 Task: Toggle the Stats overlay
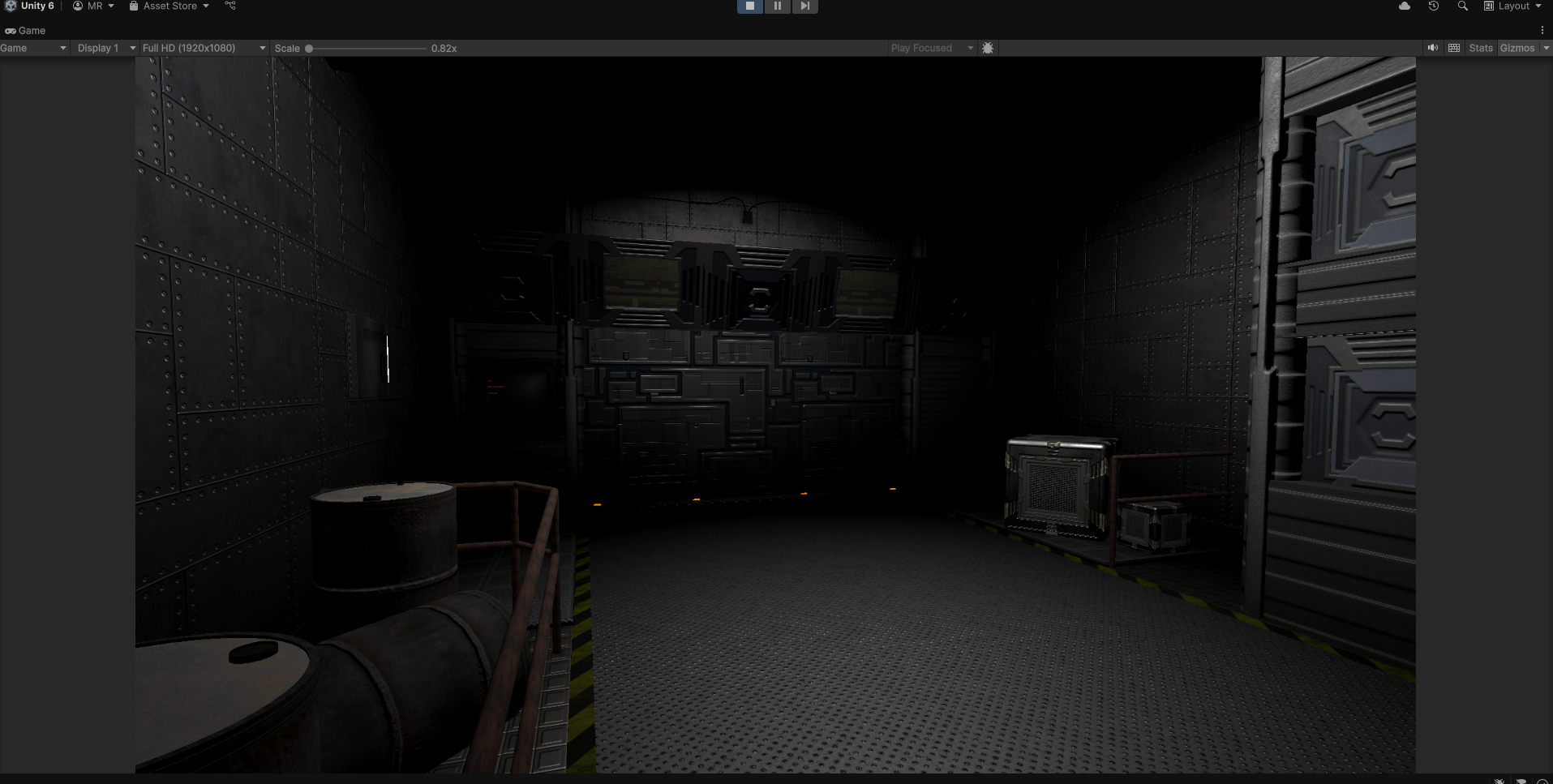1480,48
